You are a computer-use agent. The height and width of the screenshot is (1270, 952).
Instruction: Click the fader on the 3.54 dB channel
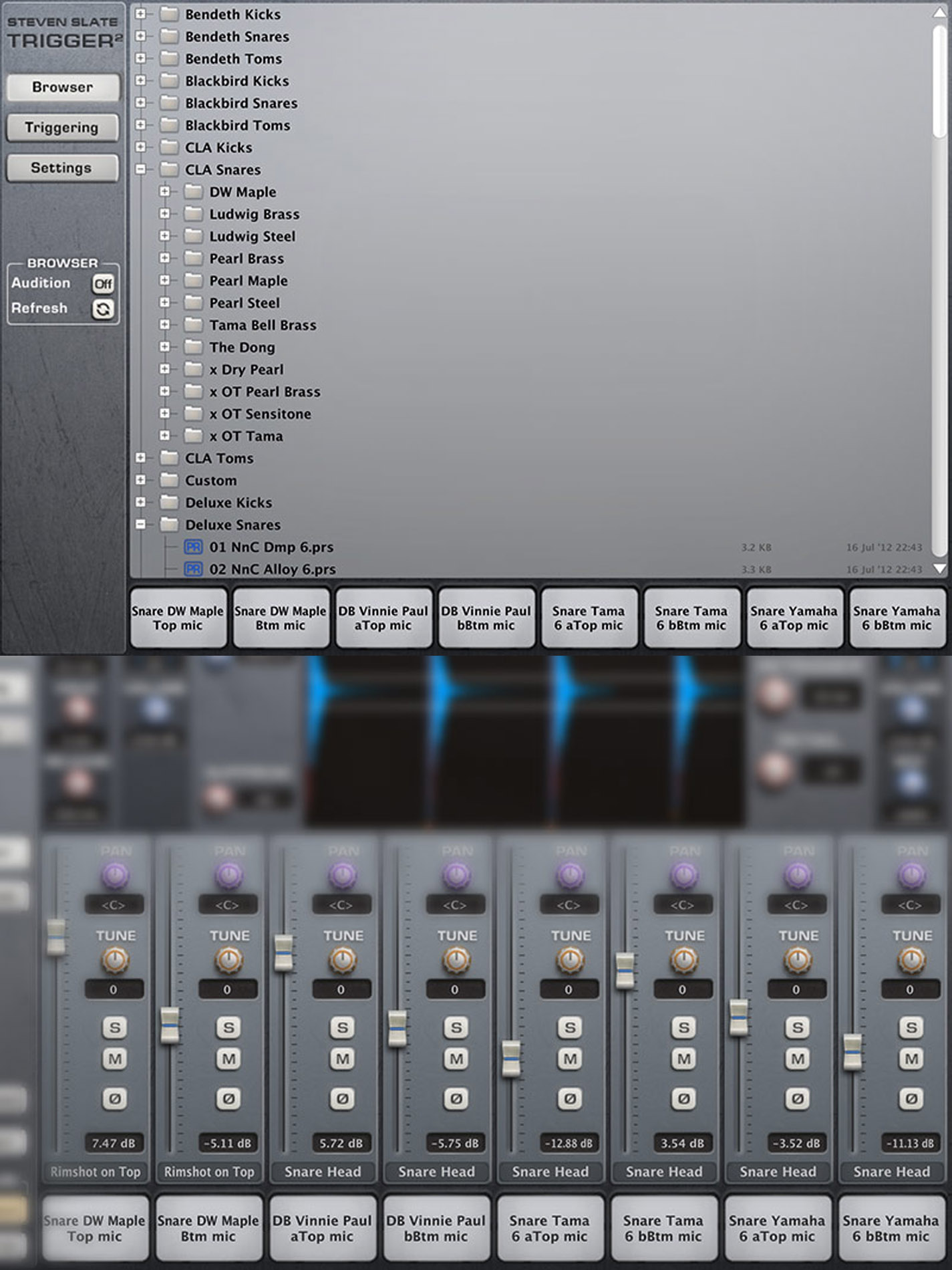(x=625, y=971)
